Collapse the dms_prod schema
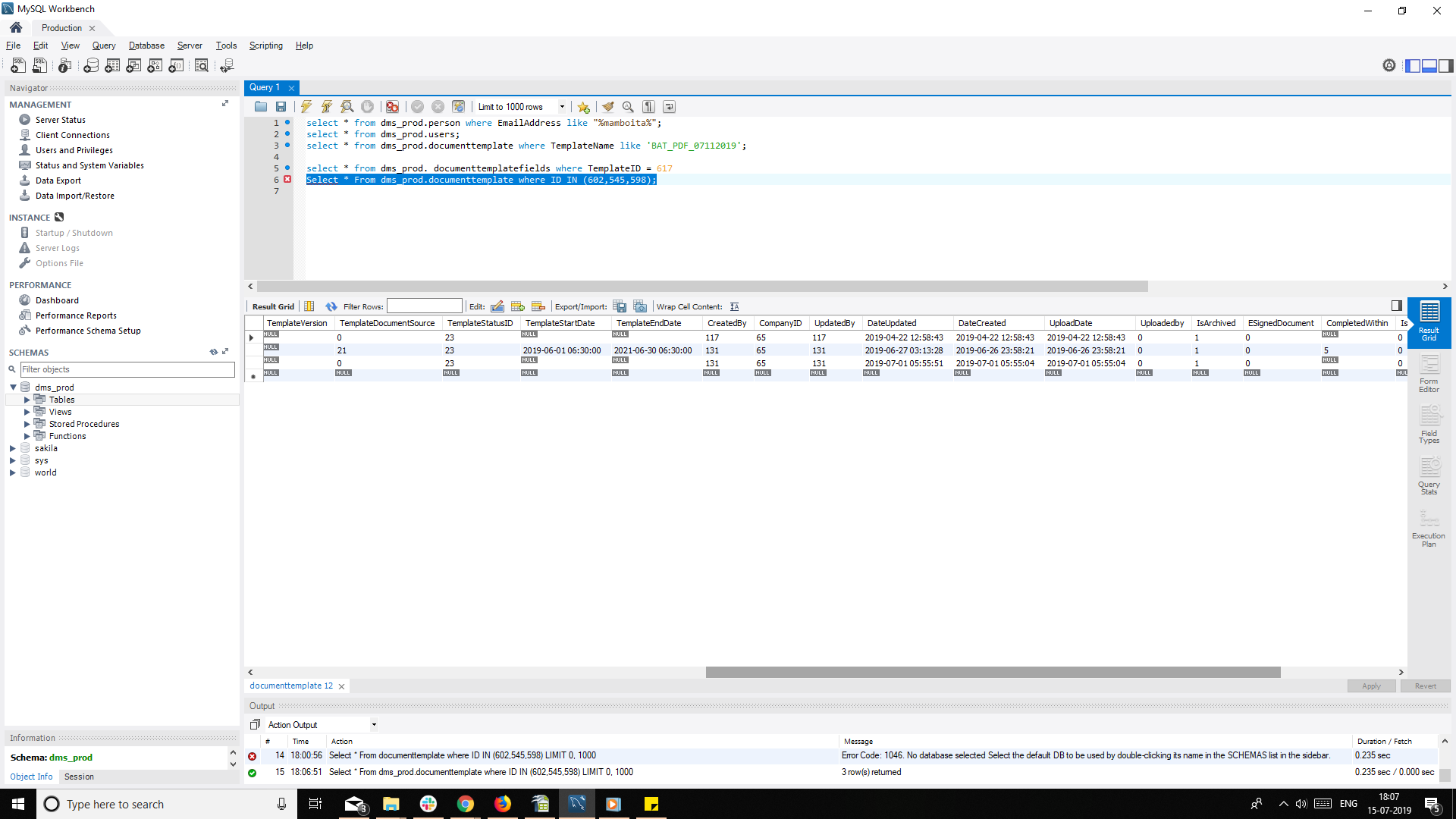This screenshot has width=1456, height=819. (13, 388)
